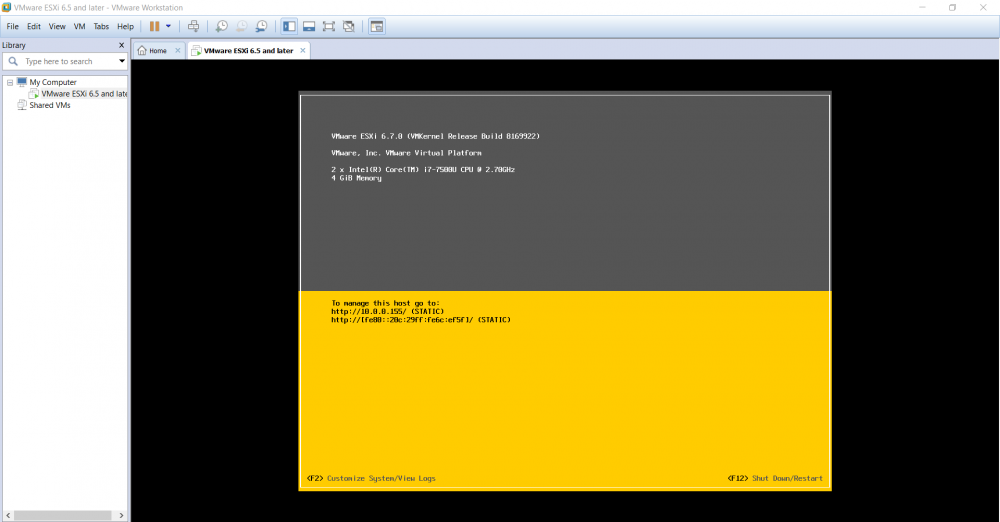Revert virtual machine to previous snapshot

click(242, 26)
